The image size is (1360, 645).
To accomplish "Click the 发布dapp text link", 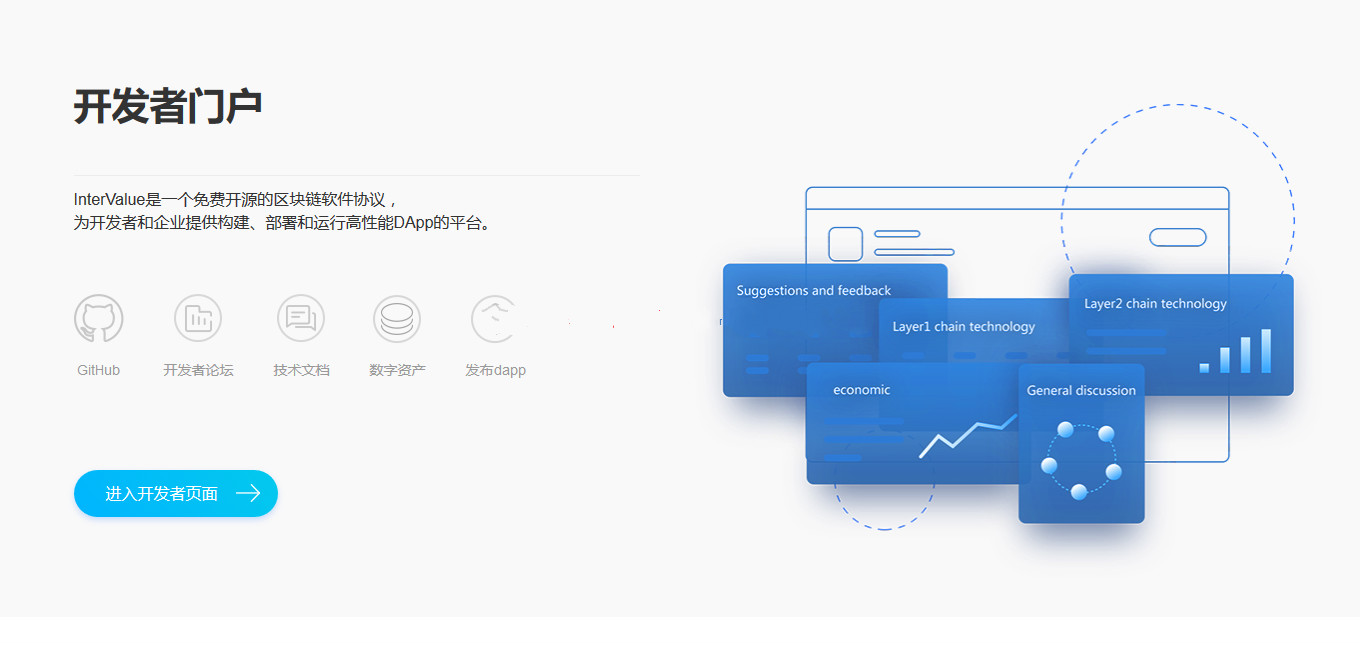I will [495, 370].
